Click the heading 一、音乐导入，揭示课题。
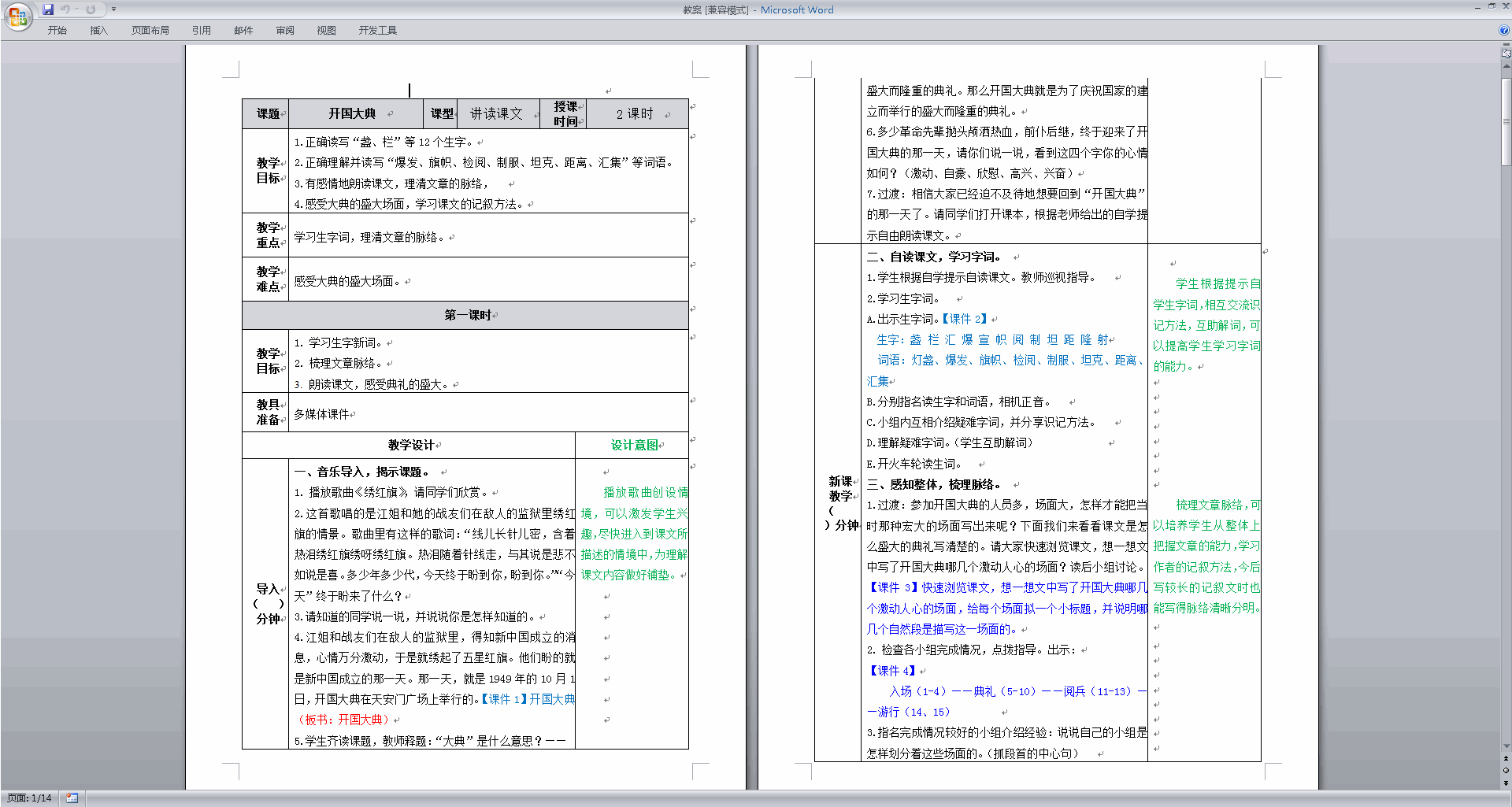The height and width of the screenshot is (807, 1512). (363, 472)
